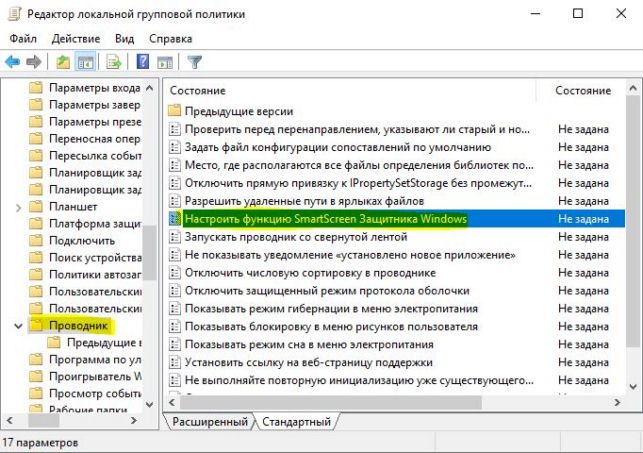Click the forward arrow in toolbar
643x453 pixels.
pos(34,62)
